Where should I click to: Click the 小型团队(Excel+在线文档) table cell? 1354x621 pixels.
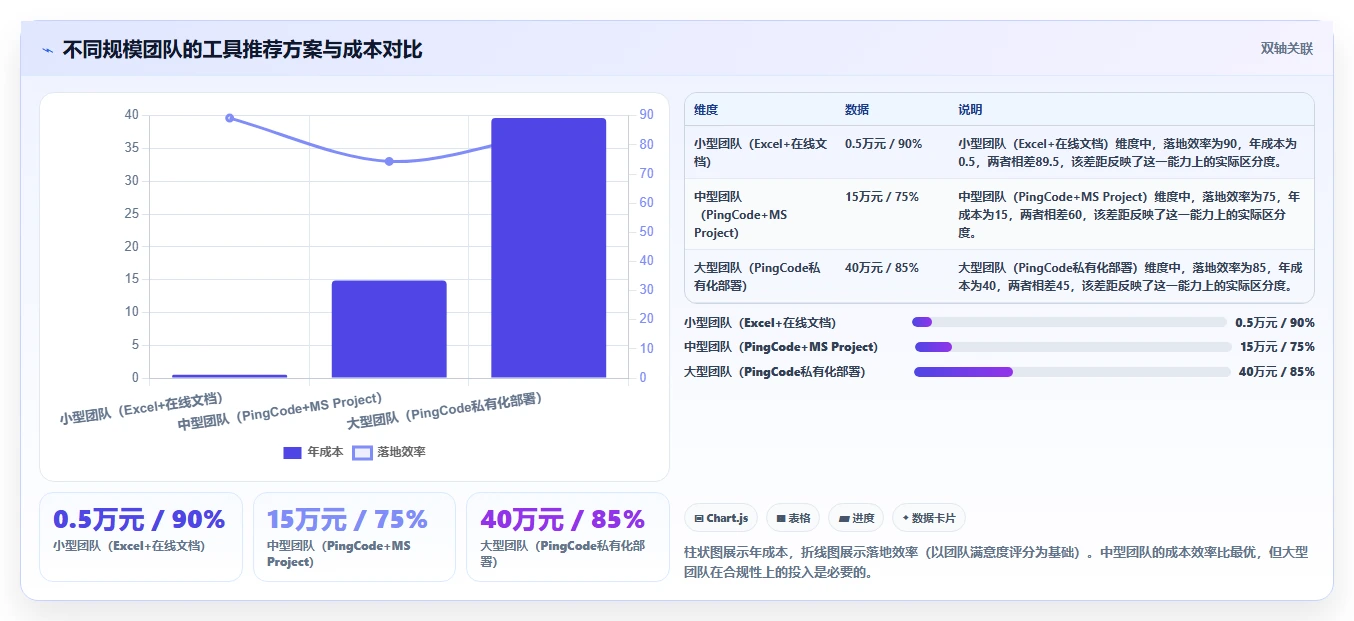pyautogui.click(x=761, y=152)
